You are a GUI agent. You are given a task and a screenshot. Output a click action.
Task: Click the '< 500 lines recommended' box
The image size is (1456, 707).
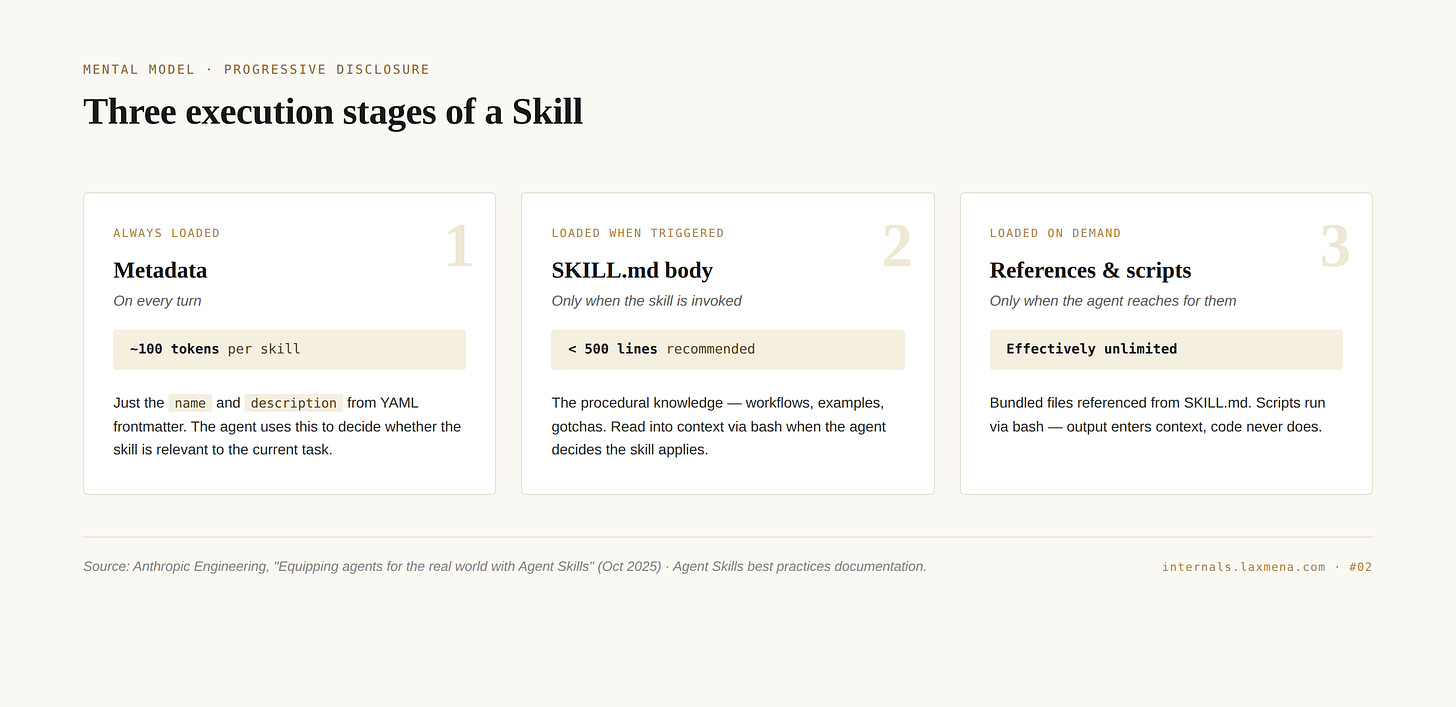coord(728,350)
